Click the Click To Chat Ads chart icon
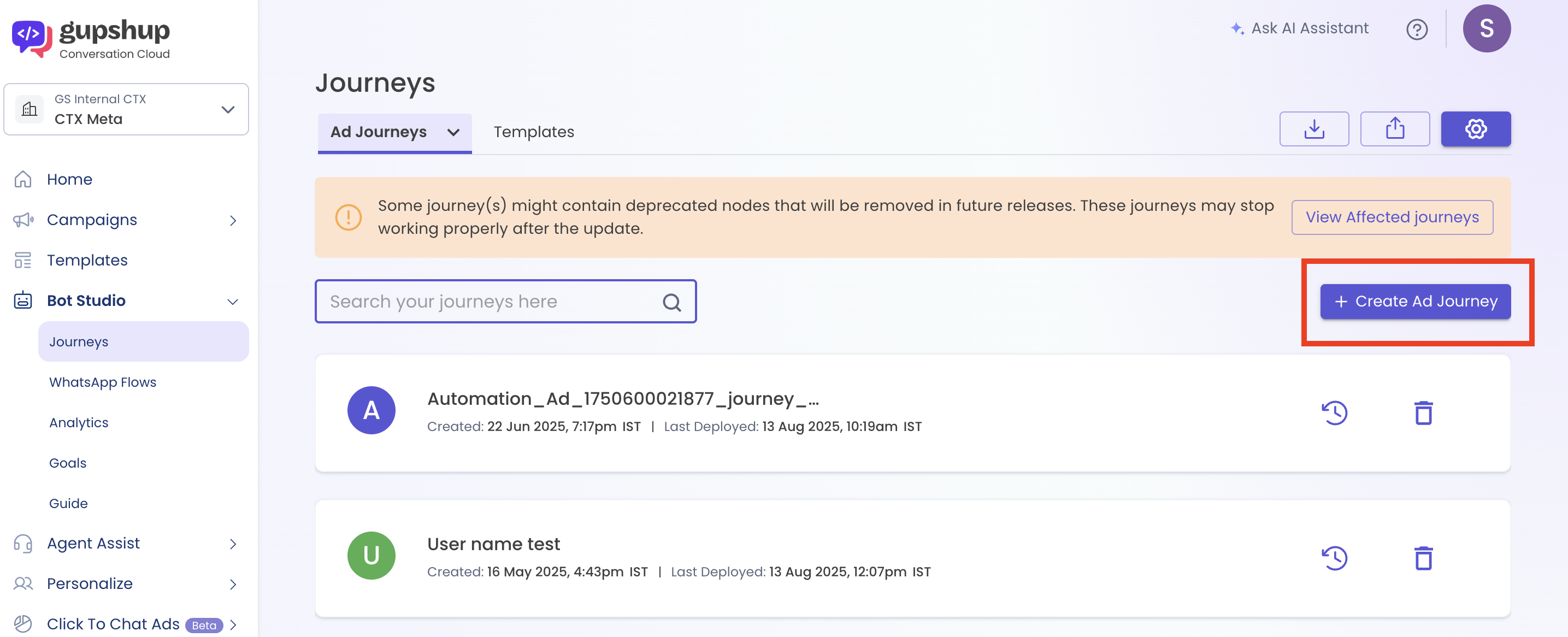The width and height of the screenshot is (1568, 637). coord(23,623)
